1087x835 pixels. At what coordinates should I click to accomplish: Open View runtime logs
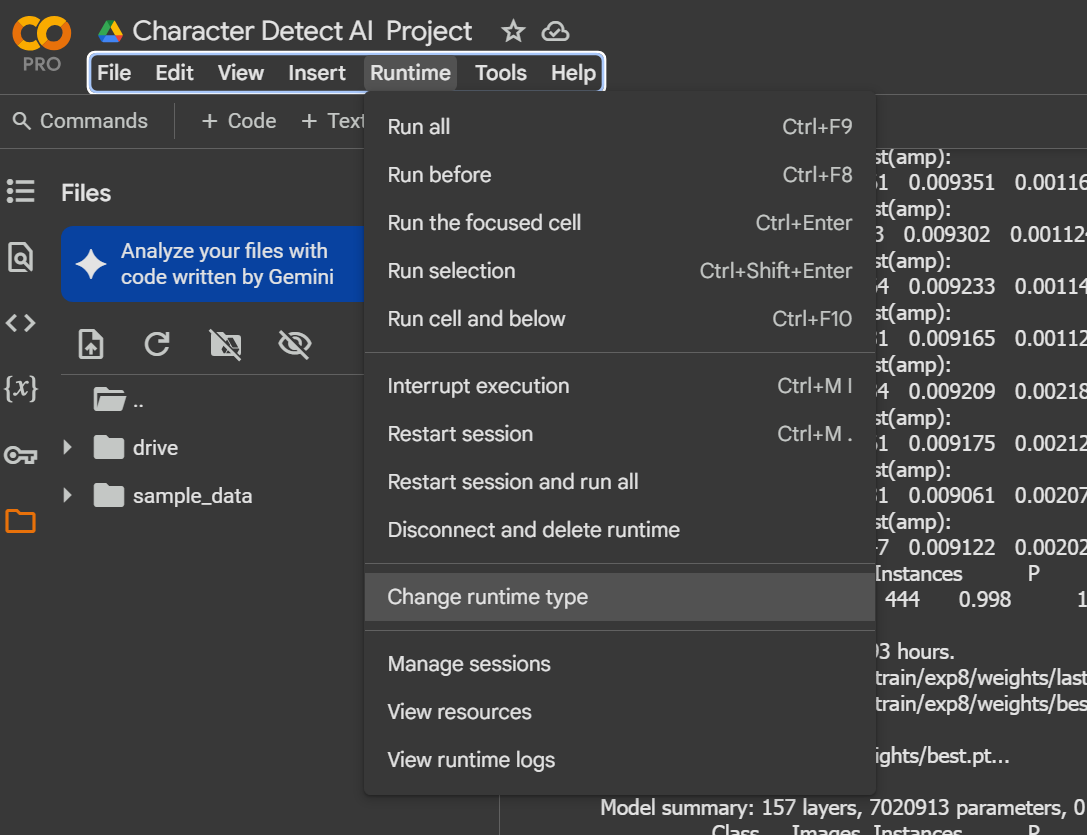point(620,759)
